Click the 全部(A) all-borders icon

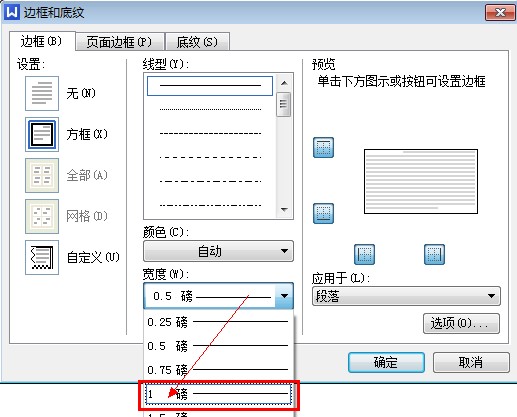[x=42, y=175]
